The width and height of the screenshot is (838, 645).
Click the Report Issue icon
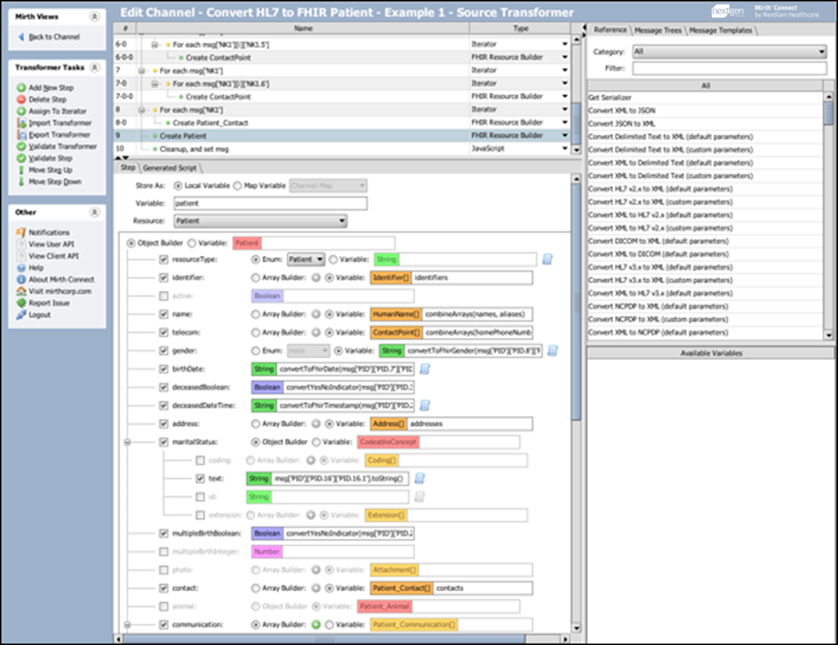click(x=21, y=302)
